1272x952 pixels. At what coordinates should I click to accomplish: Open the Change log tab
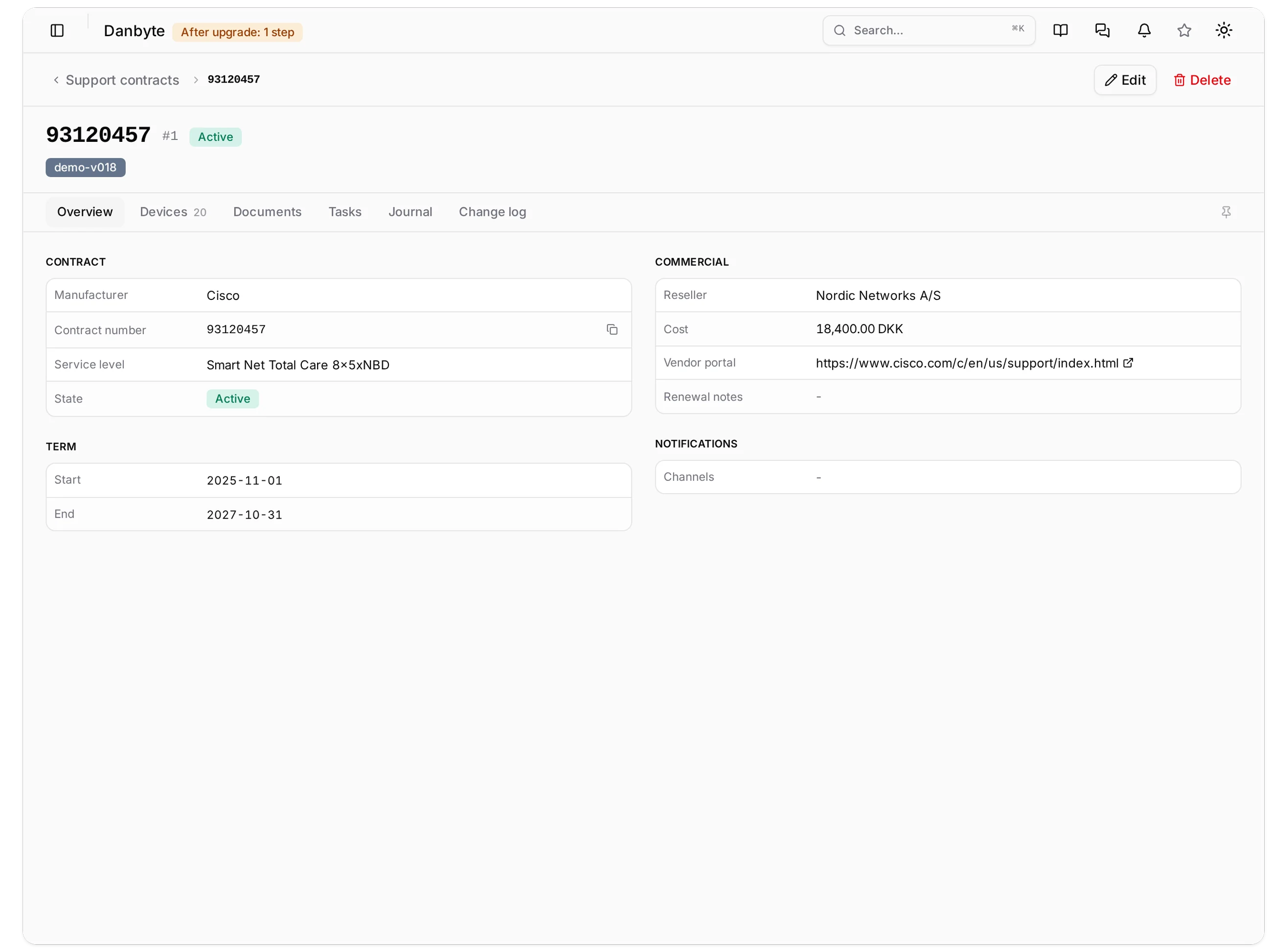[492, 212]
